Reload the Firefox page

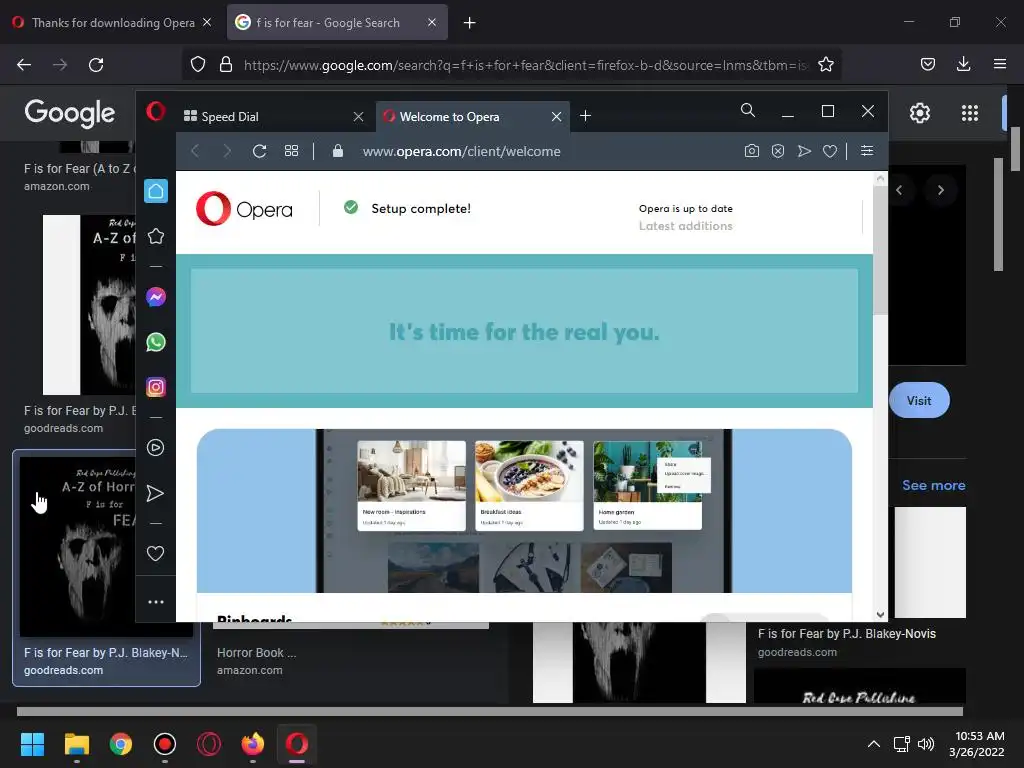point(96,65)
